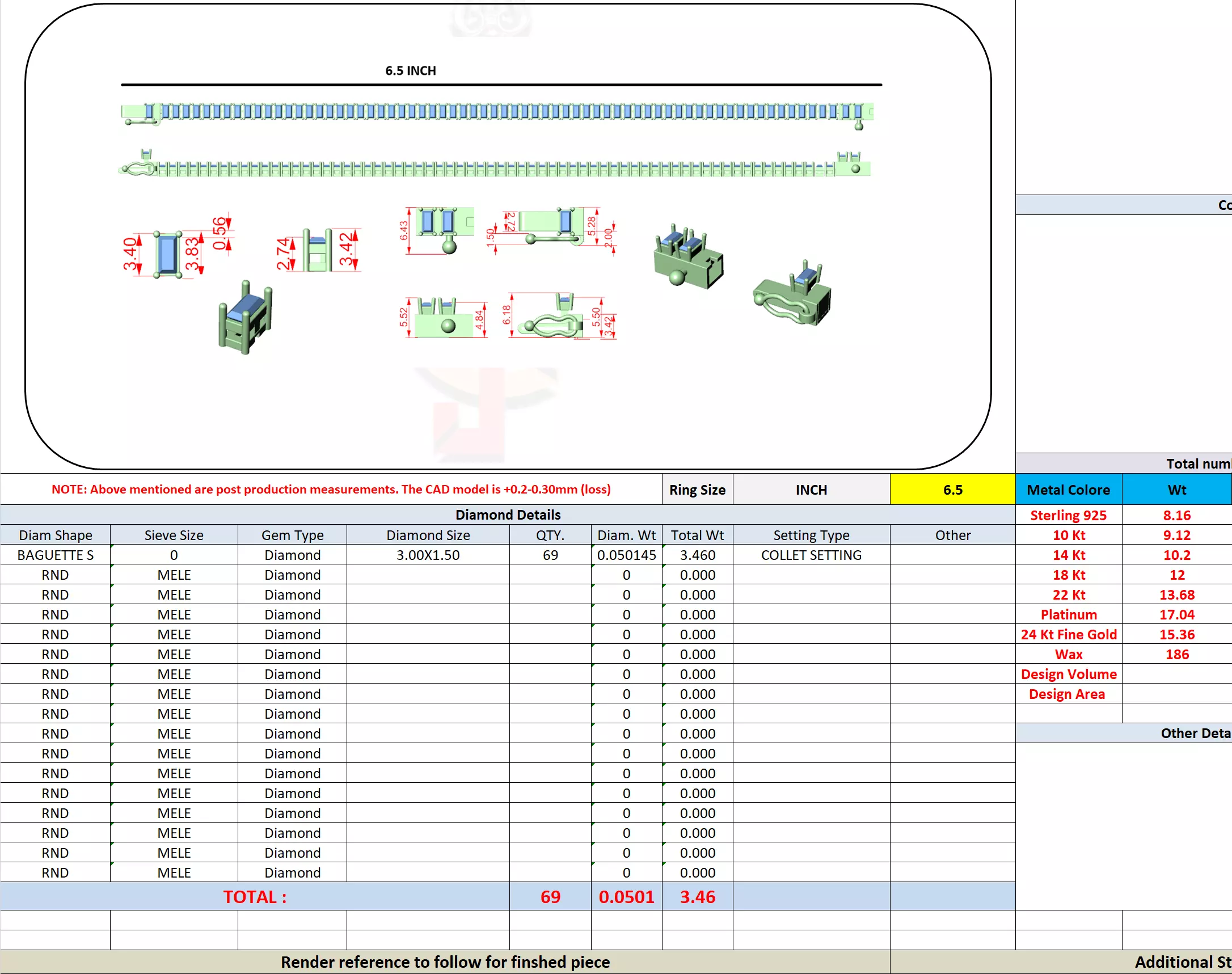The width and height of the screenshot is (1232, 974).
Task: Select the Design Volume label cell
Action: 1068,674
